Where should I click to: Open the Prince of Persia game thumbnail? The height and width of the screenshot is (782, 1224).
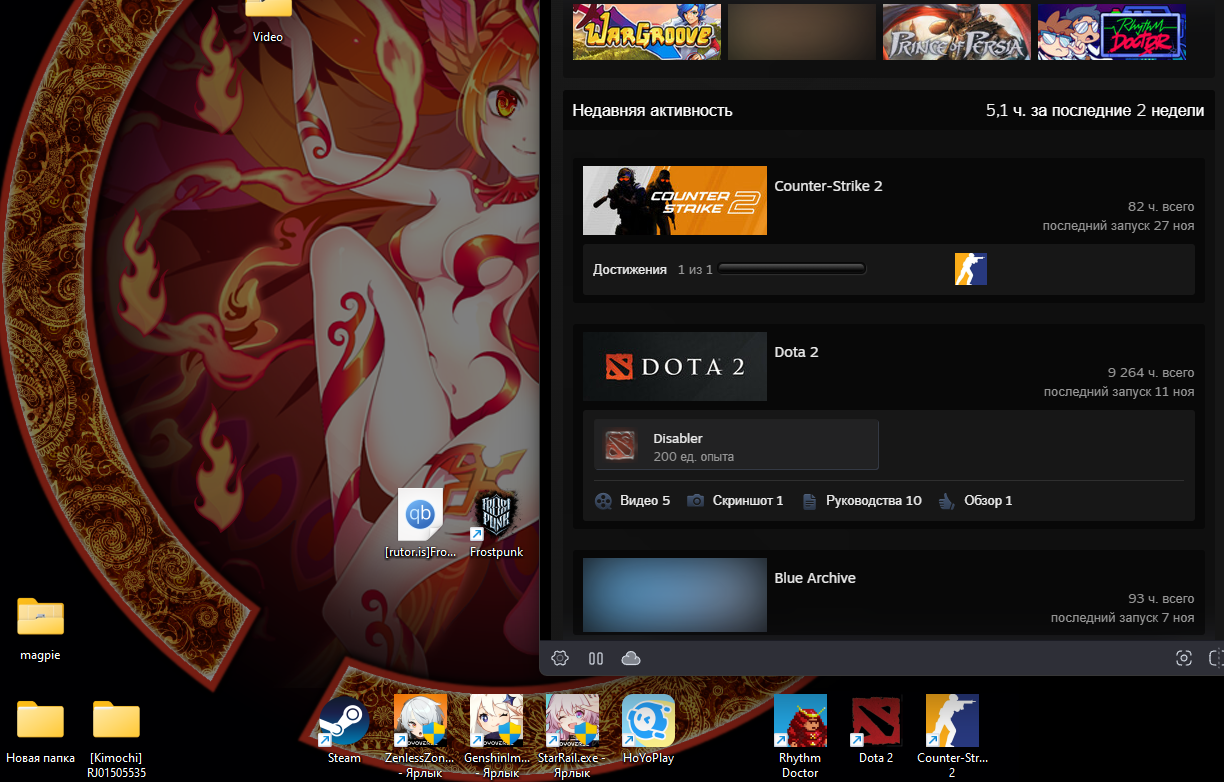click(x=956, y=32)
